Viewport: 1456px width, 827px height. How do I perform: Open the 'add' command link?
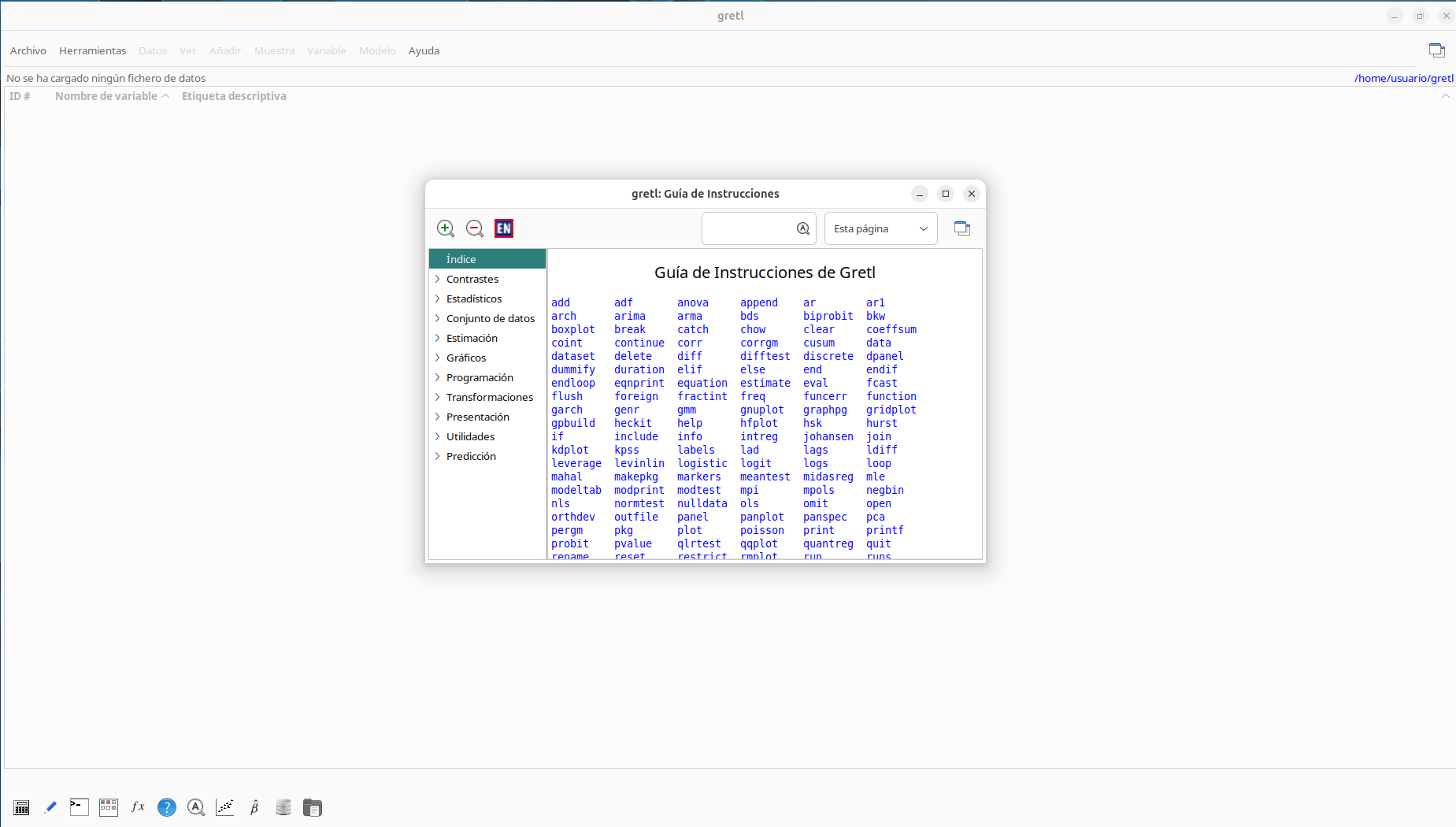[561, 302]
